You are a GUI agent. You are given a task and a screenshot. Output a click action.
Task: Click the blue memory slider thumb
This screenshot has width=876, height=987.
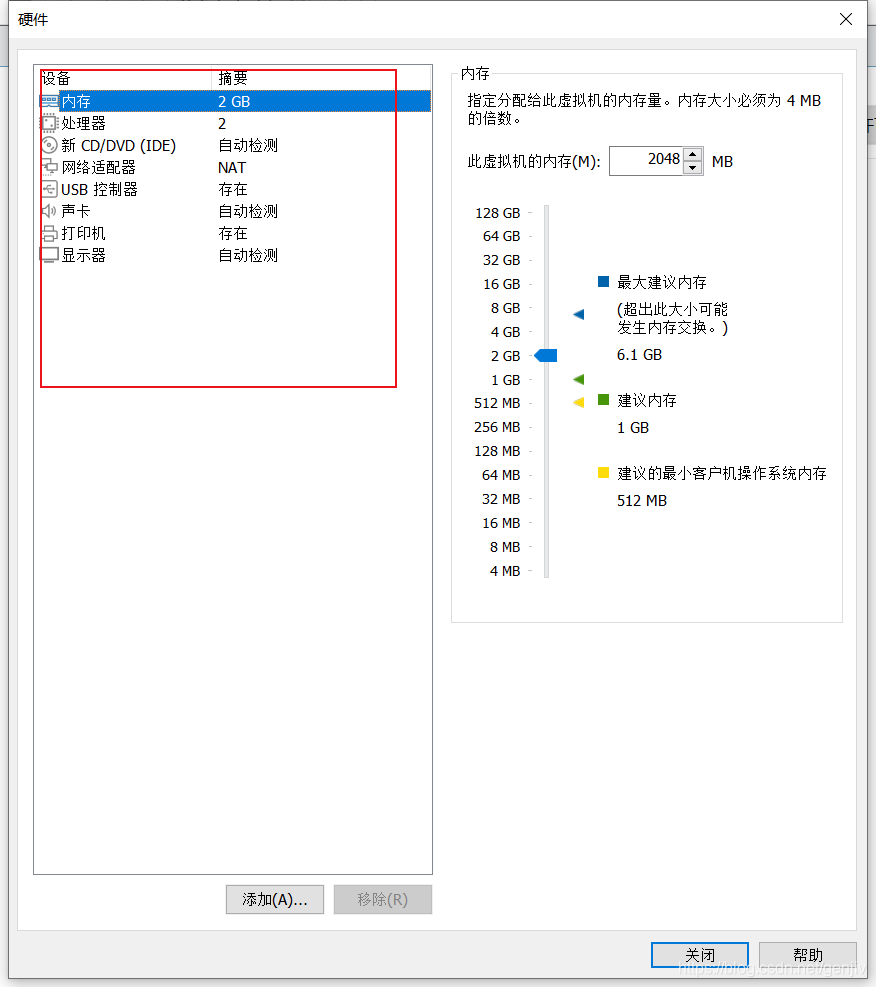pos(546,356)
